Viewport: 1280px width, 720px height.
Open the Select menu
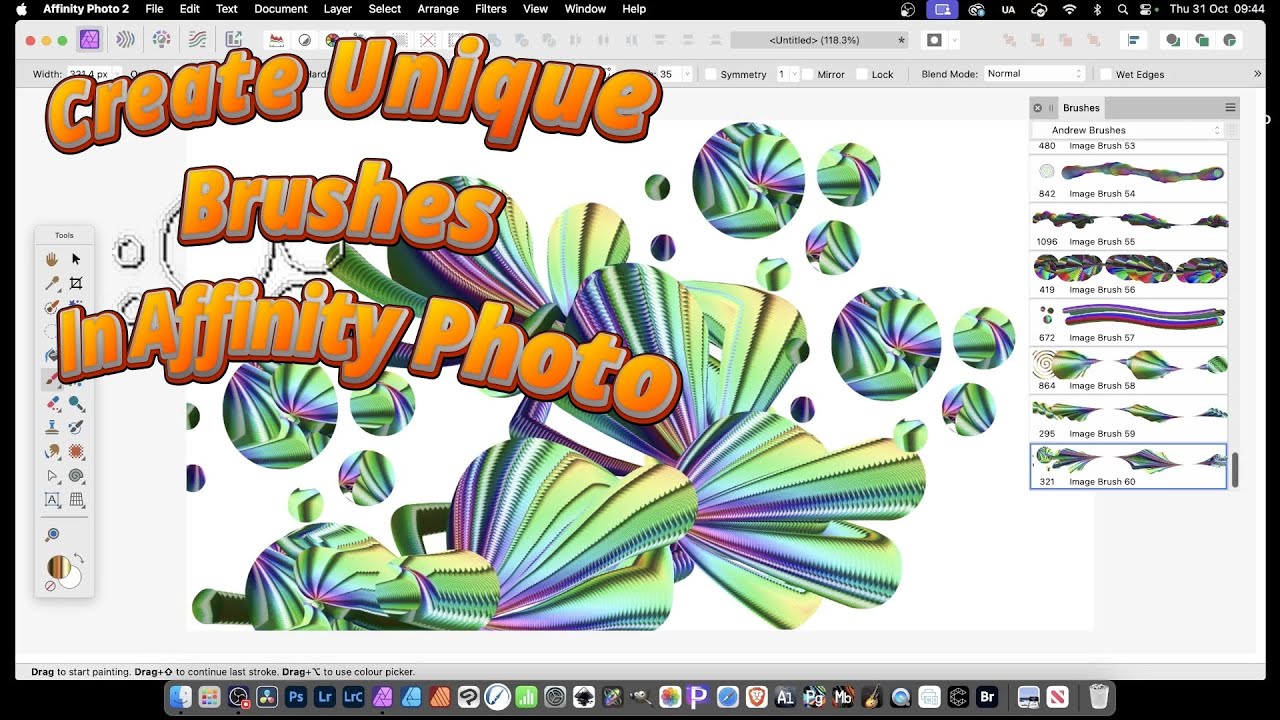pyautogui.click(x=385, y=9)
